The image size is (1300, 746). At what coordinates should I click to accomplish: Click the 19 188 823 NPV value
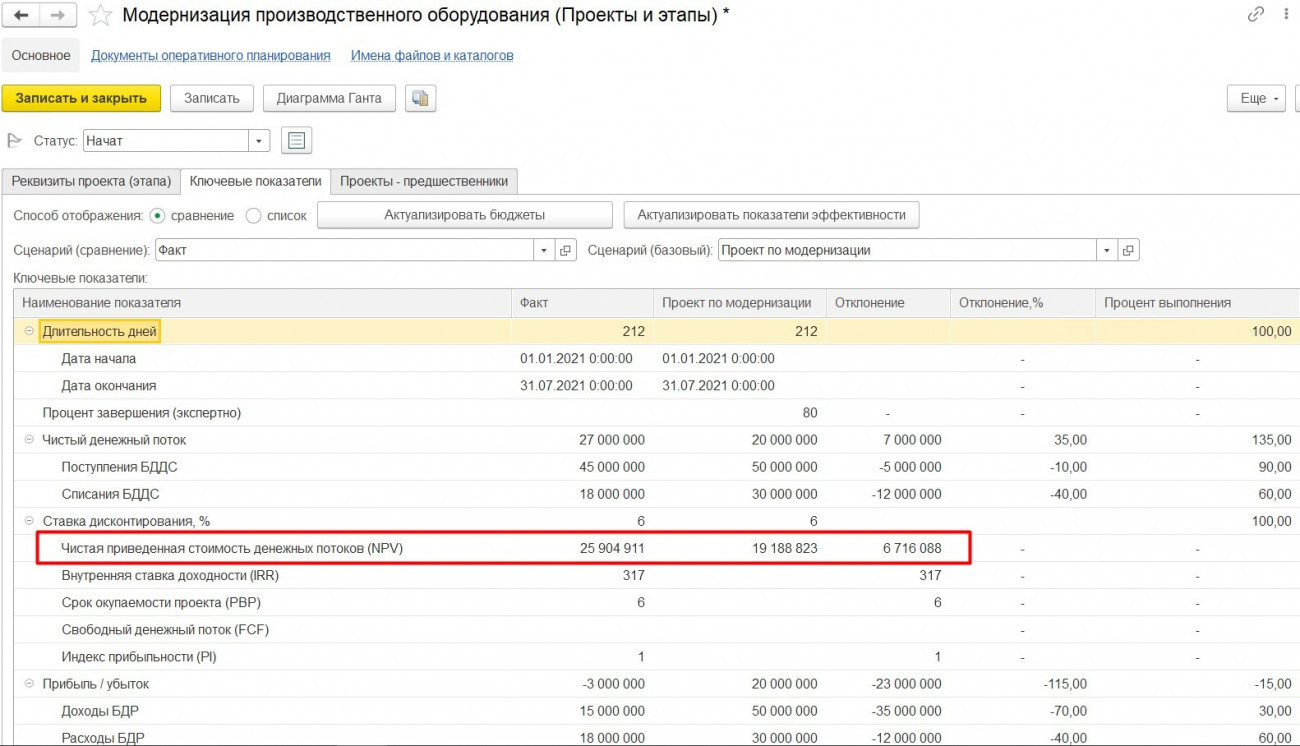point(784,548)
